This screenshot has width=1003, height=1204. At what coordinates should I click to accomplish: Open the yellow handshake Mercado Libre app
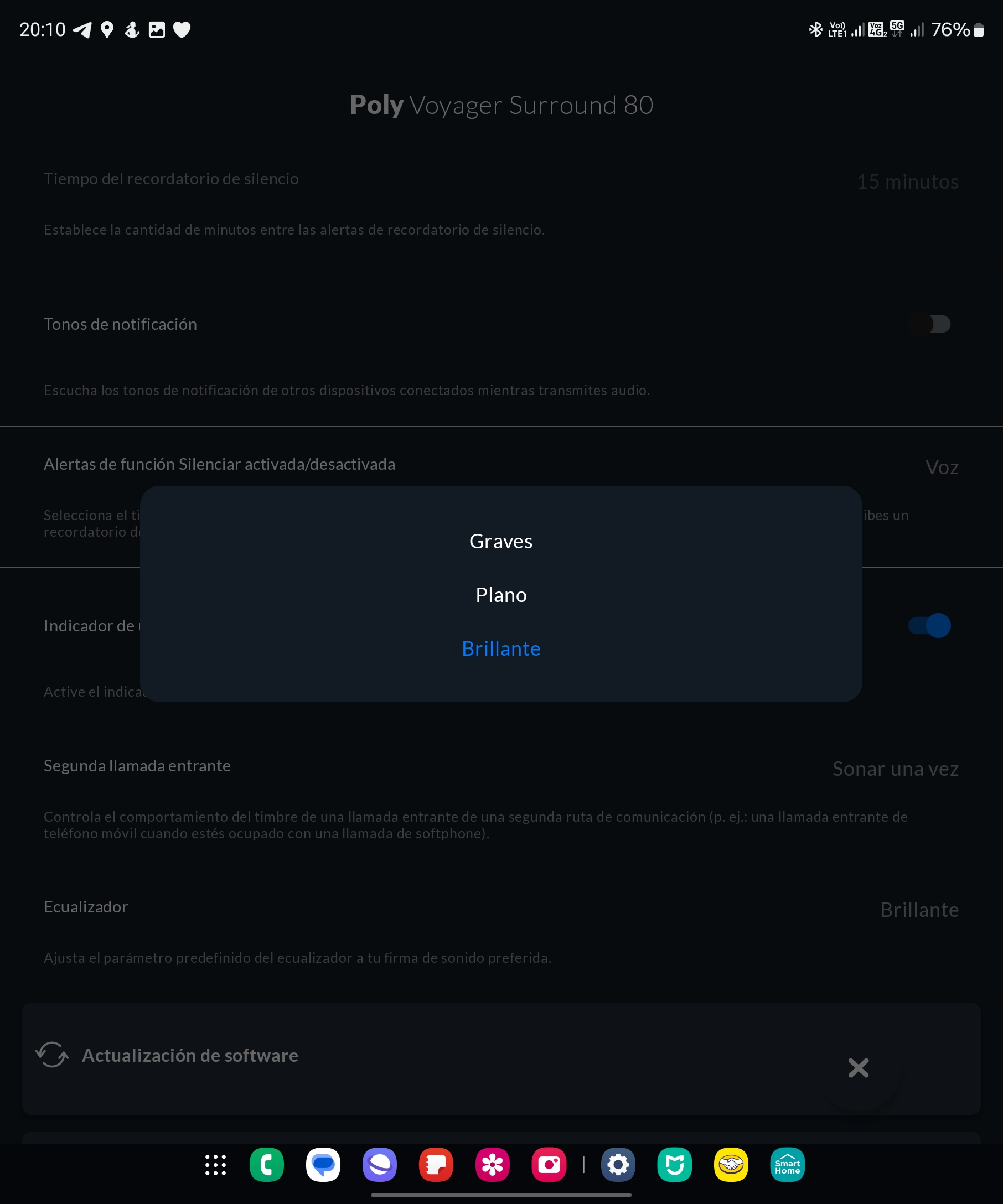(731, 1165)
